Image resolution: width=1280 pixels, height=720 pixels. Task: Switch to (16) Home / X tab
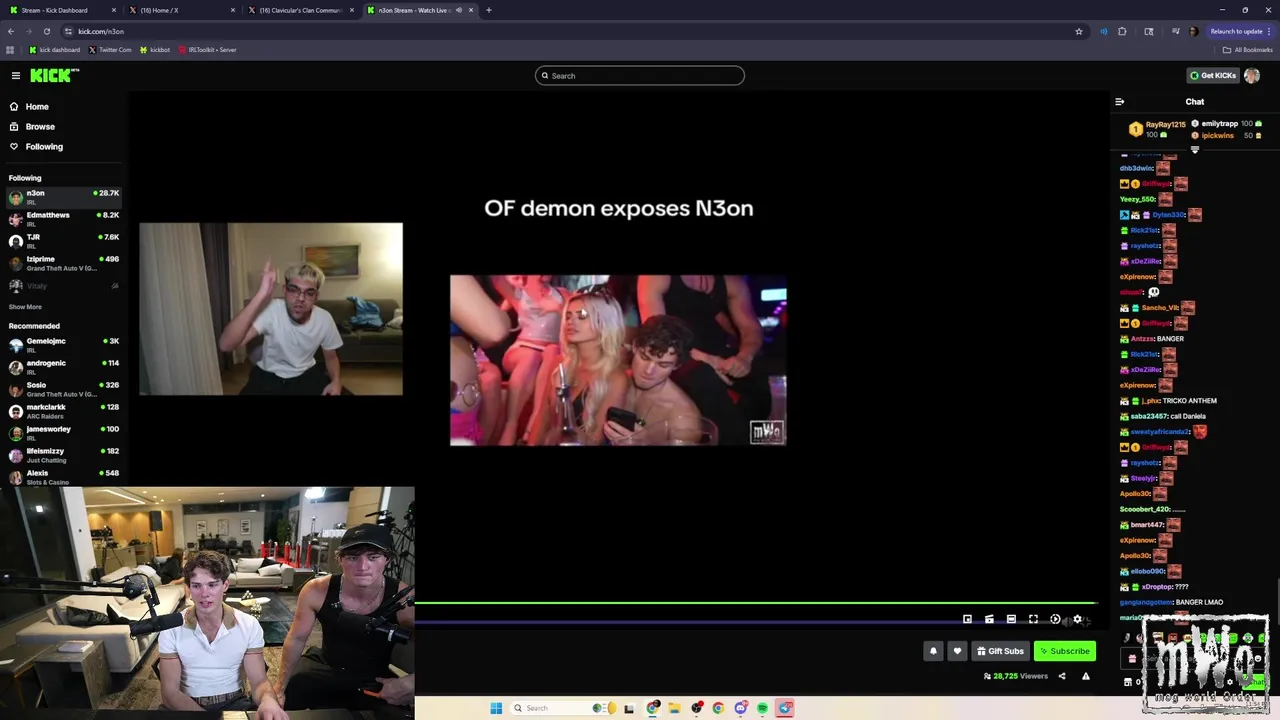(x=180, y=10)
